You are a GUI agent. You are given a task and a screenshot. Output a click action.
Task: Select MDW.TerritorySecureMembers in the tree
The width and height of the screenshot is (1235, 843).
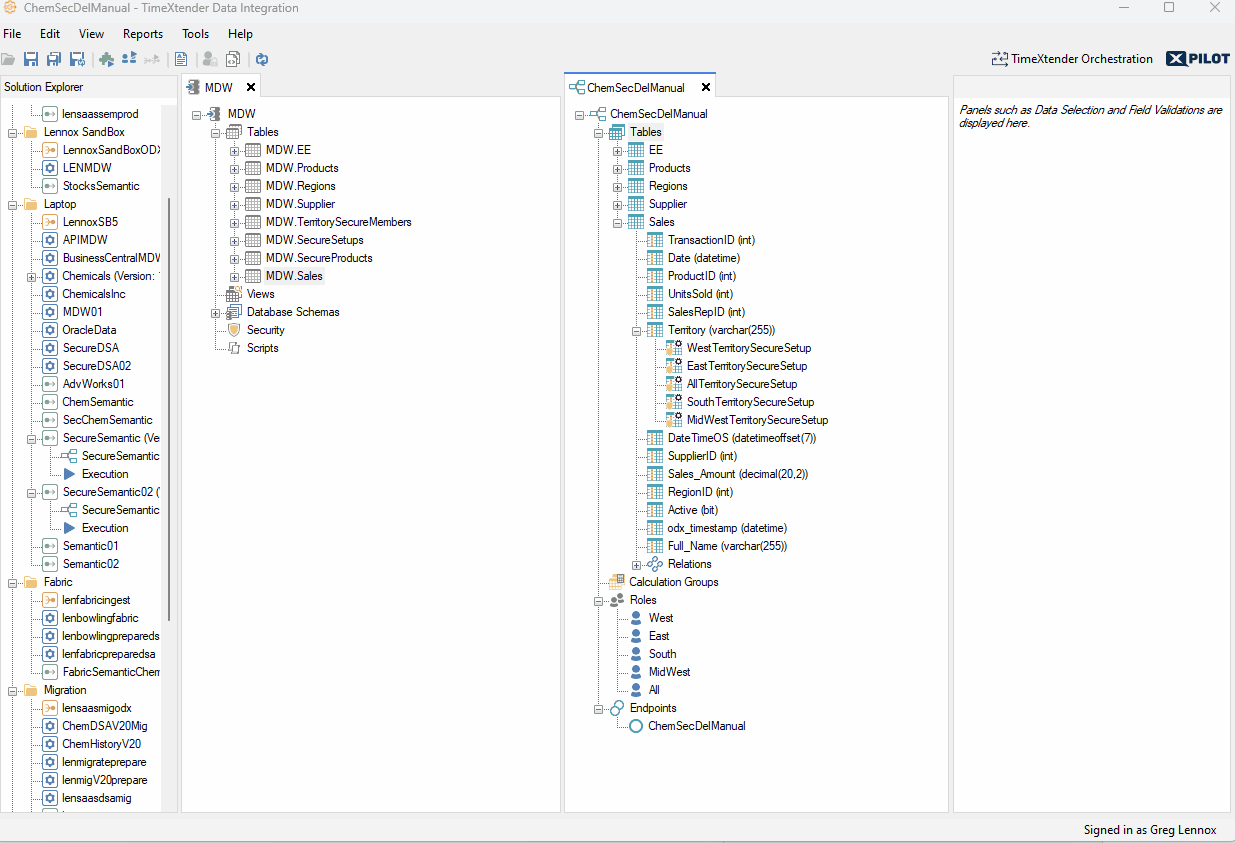point(338,222)
